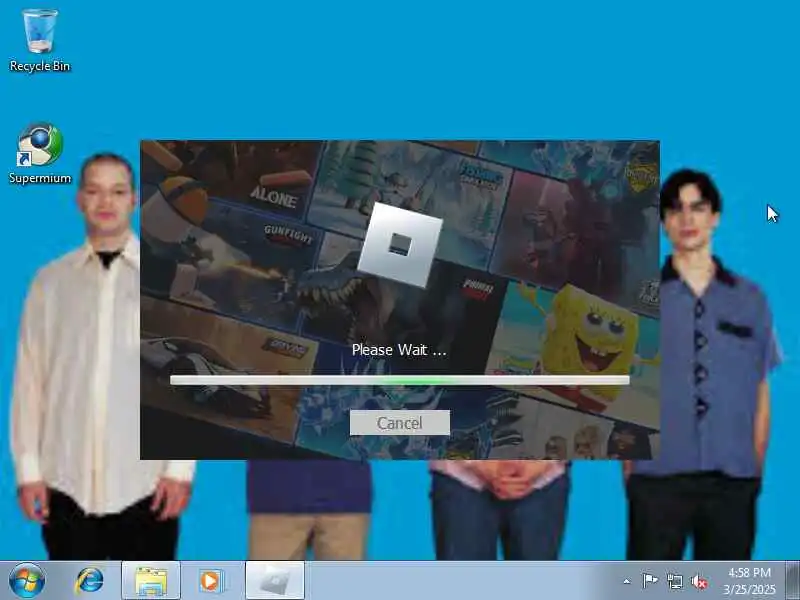The width and height of the screenshot is (800, 600).
Task: Click the Roblox logo in installer
Action: [400, 245]
